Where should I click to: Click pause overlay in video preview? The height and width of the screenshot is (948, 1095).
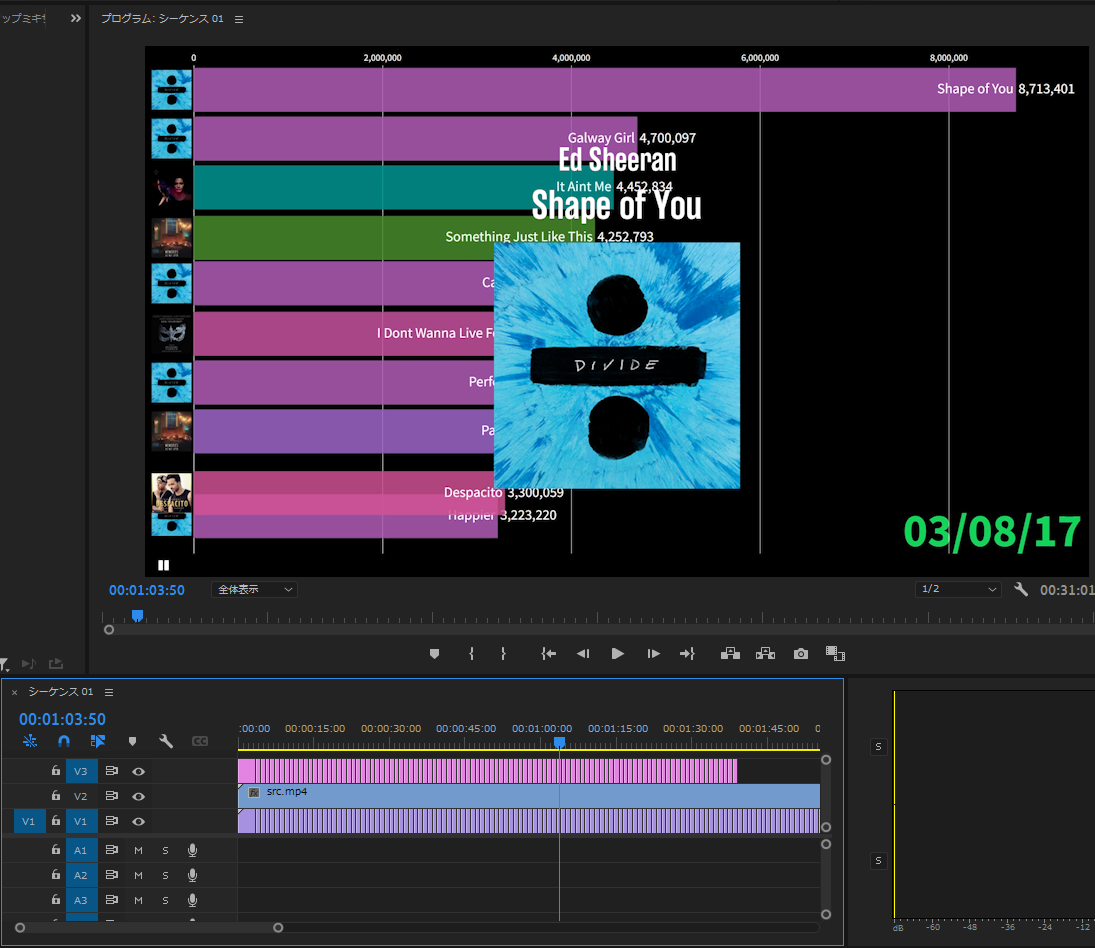tap(163, 565)
